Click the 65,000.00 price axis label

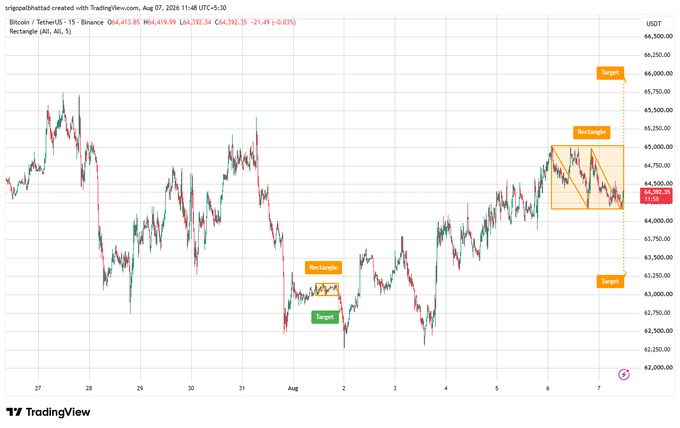click(x=658, y=147)
